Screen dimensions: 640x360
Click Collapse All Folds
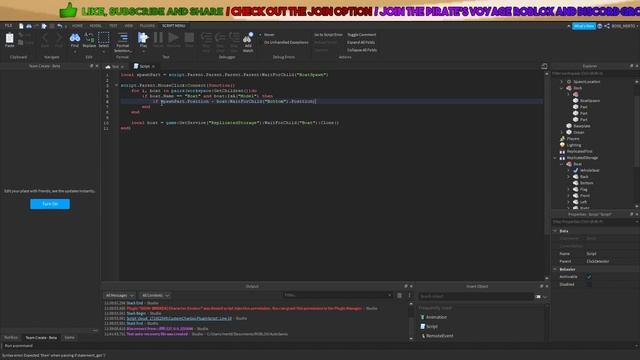(362, 50)
